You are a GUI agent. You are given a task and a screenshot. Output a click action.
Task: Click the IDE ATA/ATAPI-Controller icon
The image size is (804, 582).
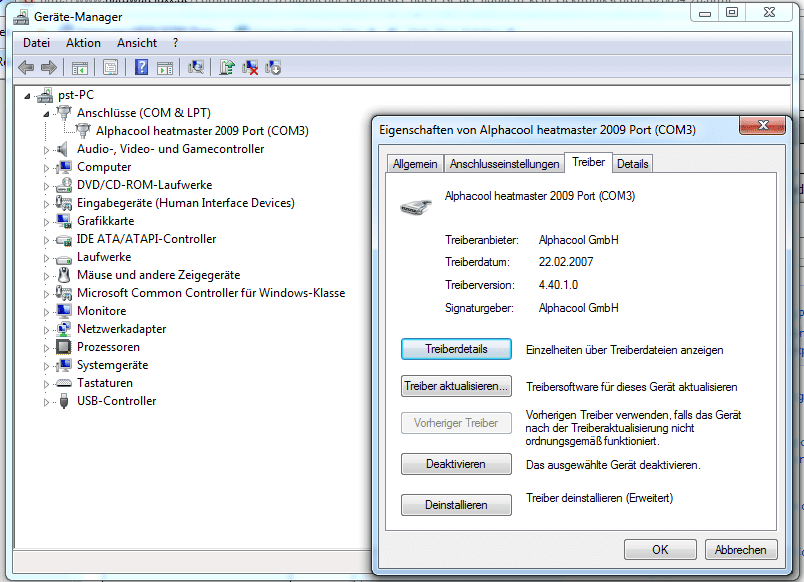(64, 239)
